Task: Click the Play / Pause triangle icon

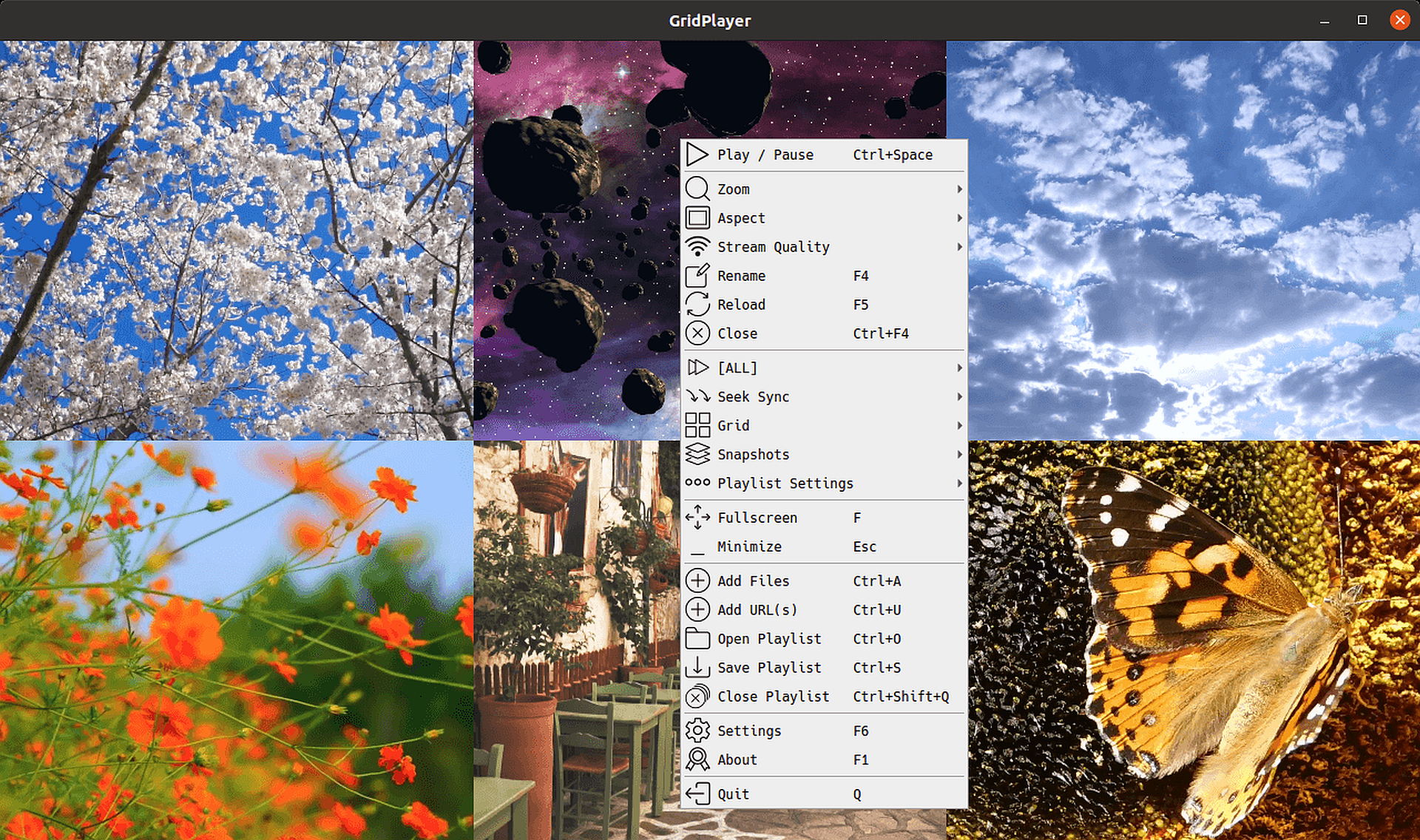Action: [697, 155]
